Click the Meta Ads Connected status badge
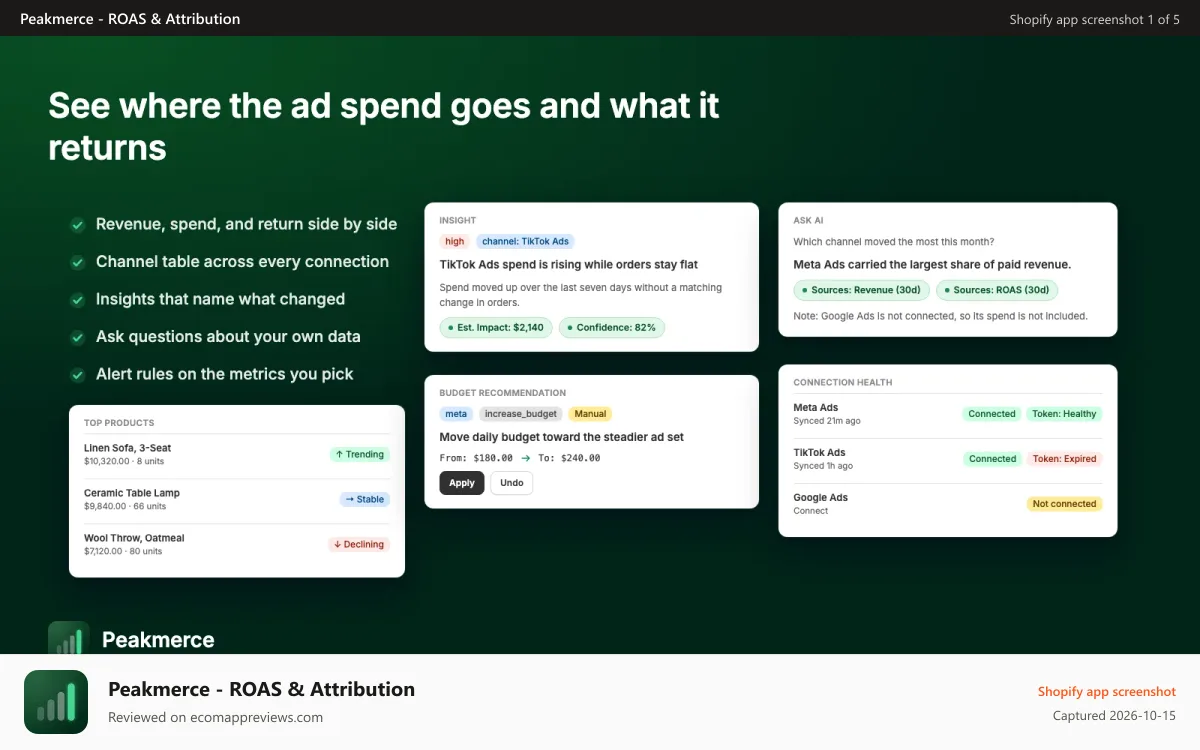 click(992, 414)
